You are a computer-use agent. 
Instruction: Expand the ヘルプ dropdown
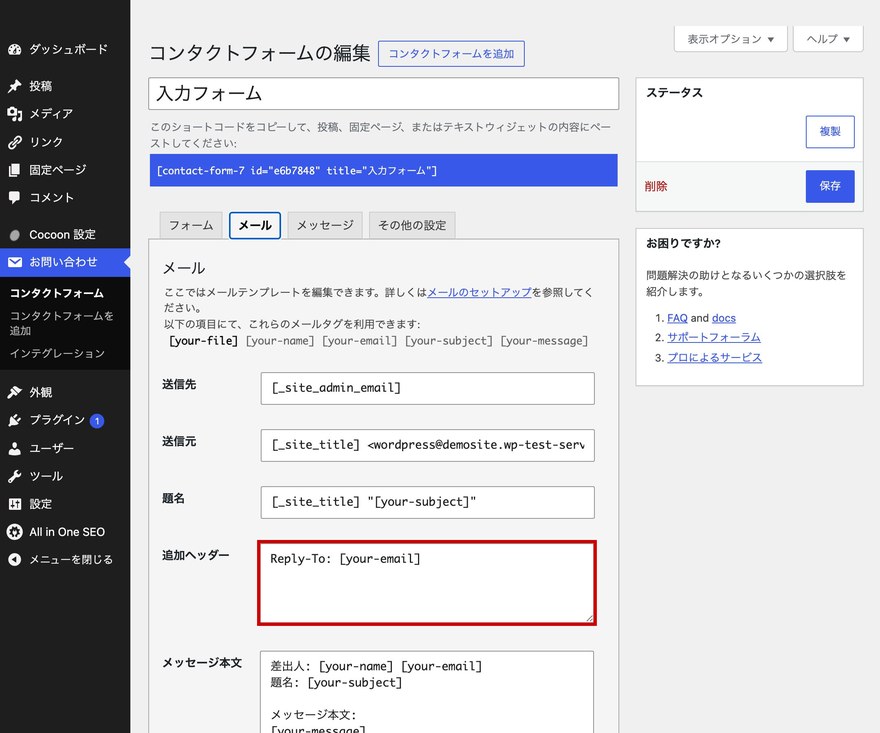point(828,39)
